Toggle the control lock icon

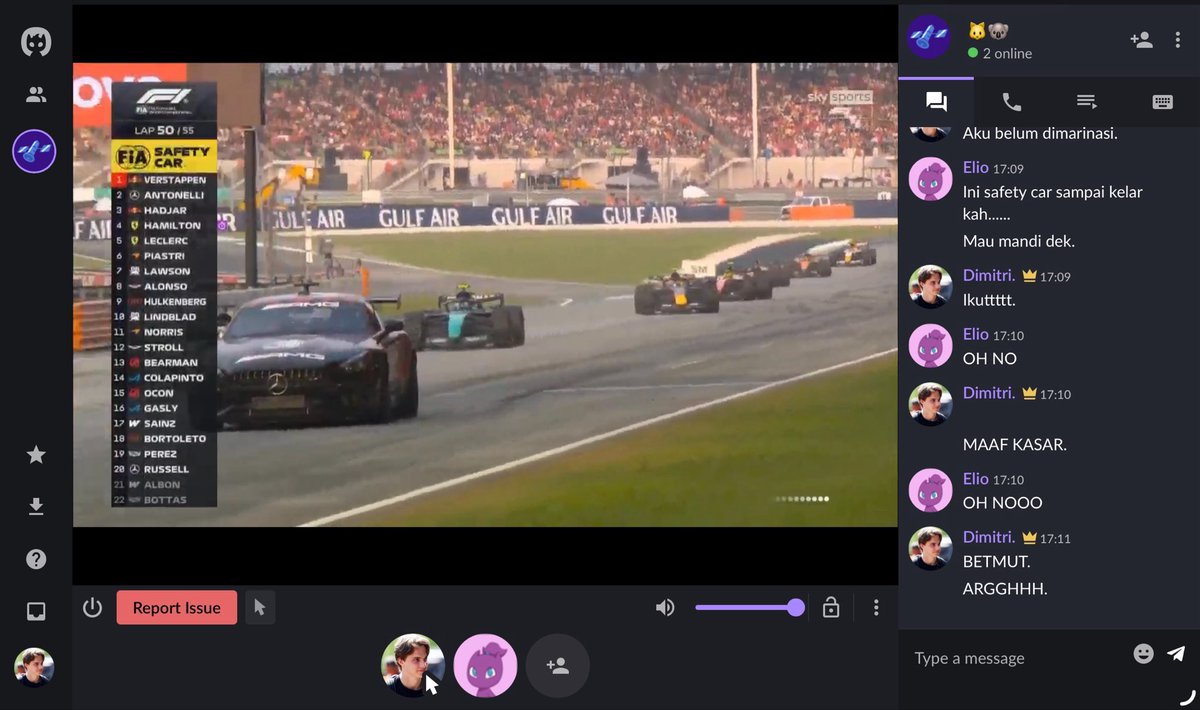830,607
